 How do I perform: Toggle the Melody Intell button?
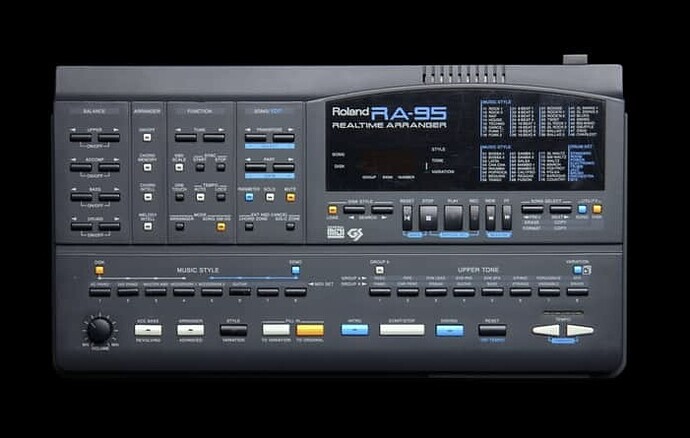point(146,225)
